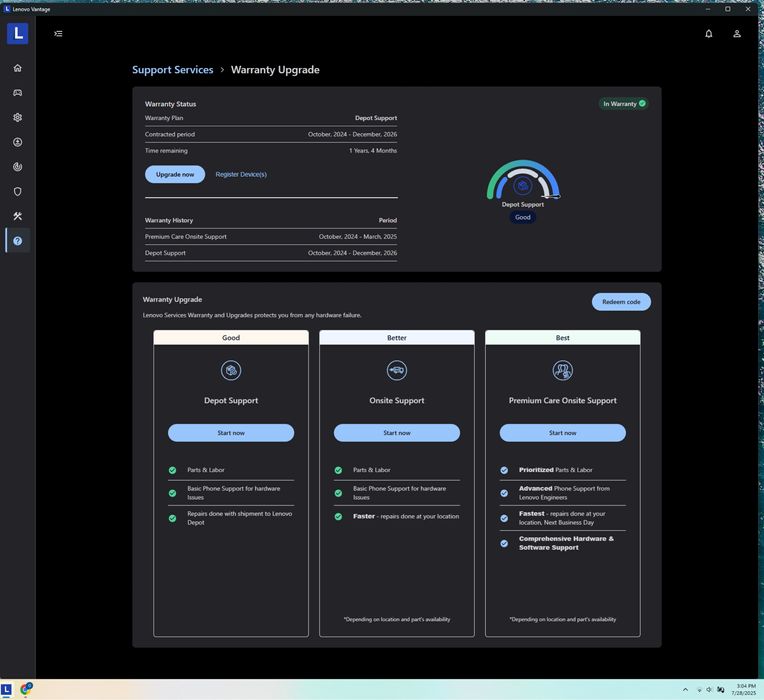The height and width of the screenshot is (700, 764).
Task: Open the Home page from sidebar
Action: pyautogui.click(x=18, y=68)
